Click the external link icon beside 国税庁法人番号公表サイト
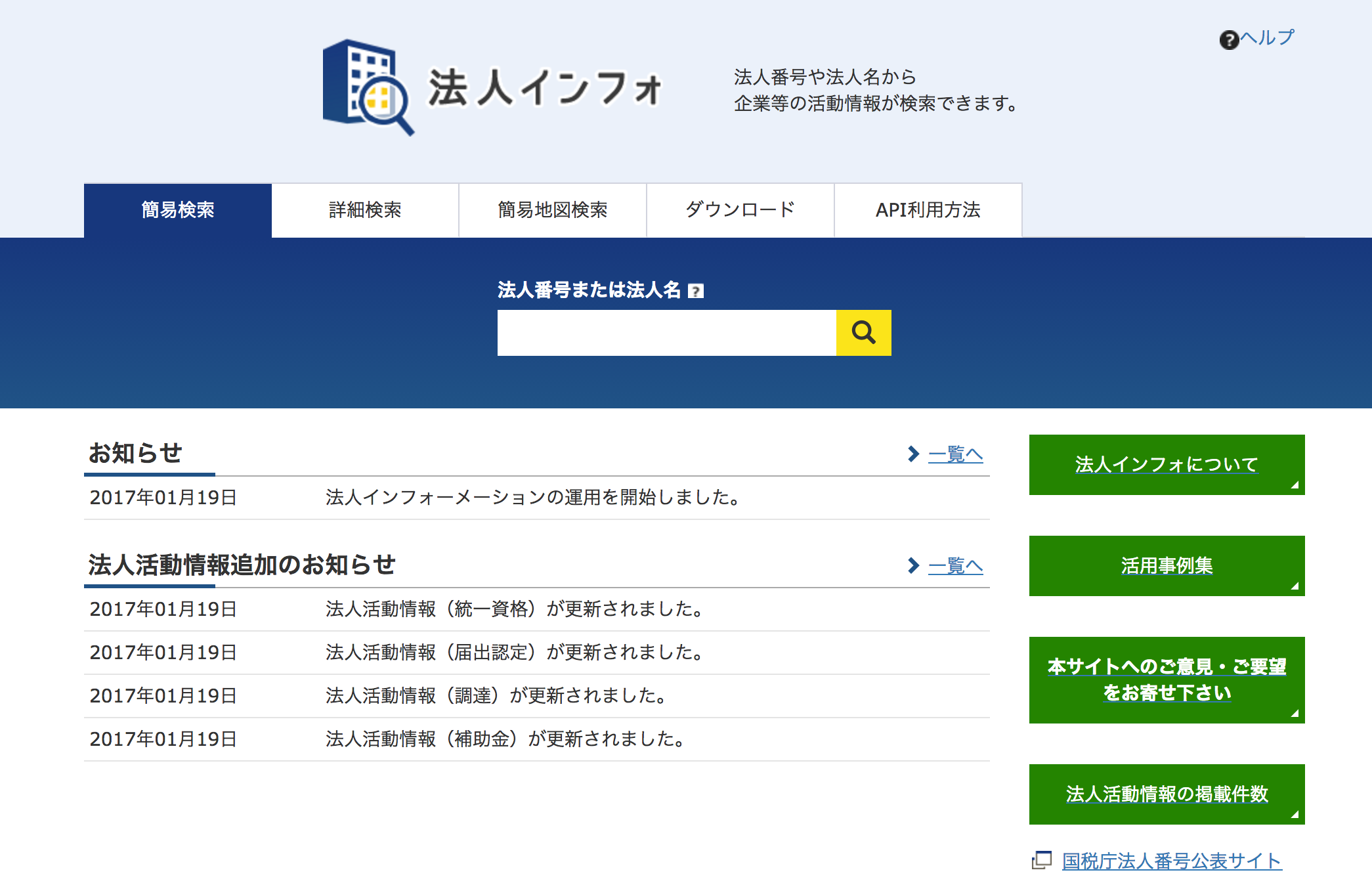 coord(1042,860)
